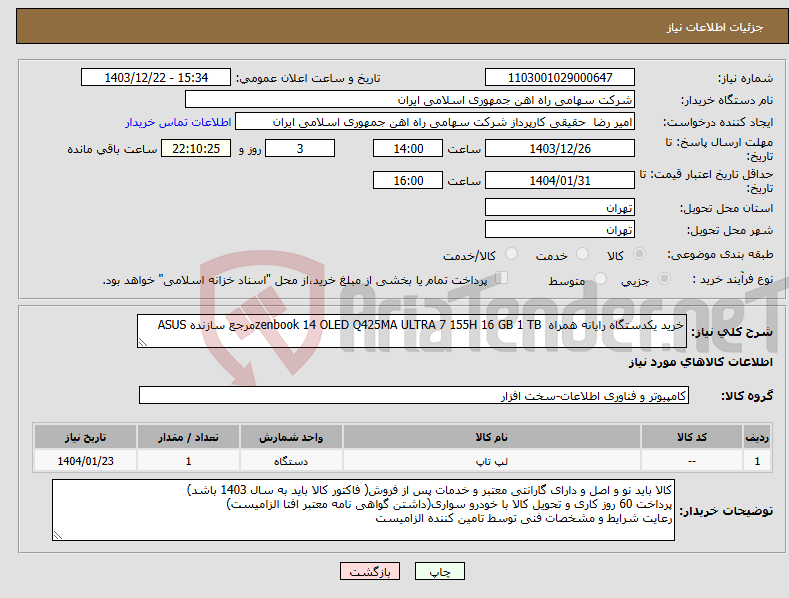Screen dimensions: 789x598
Task: Click the شماره نیاز field 1103001029000647
Action: [x=560, y=78]
